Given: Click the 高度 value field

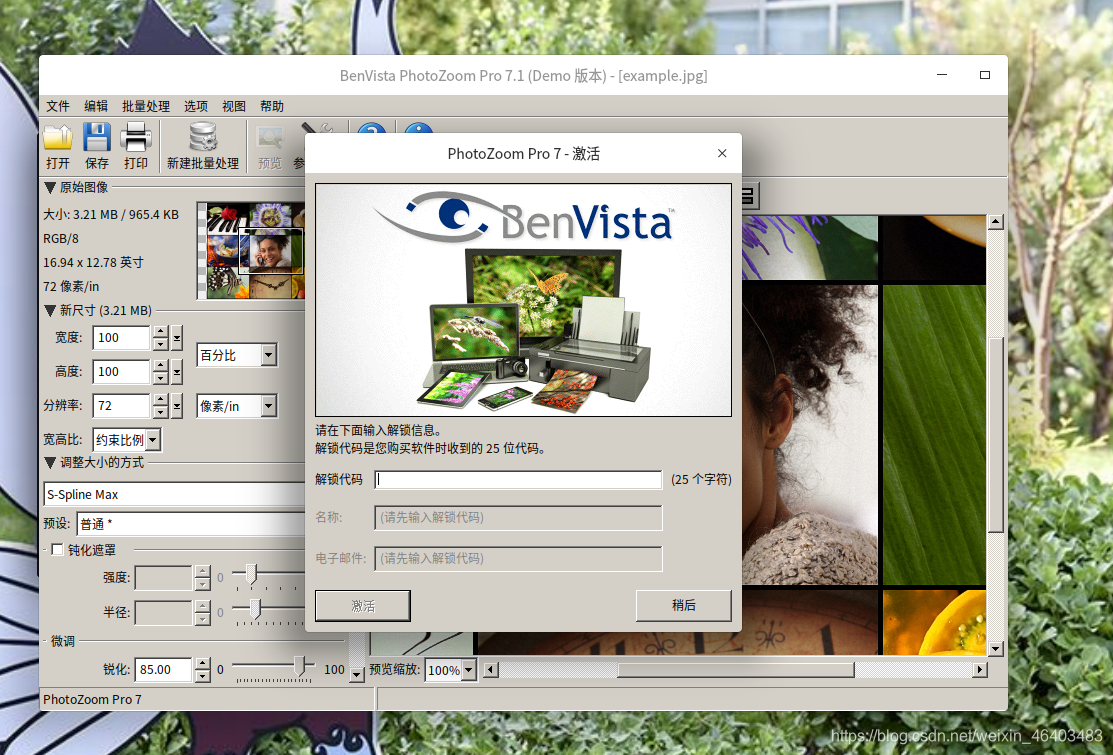Looking at the screenshot, I should (x=121, y=372).
